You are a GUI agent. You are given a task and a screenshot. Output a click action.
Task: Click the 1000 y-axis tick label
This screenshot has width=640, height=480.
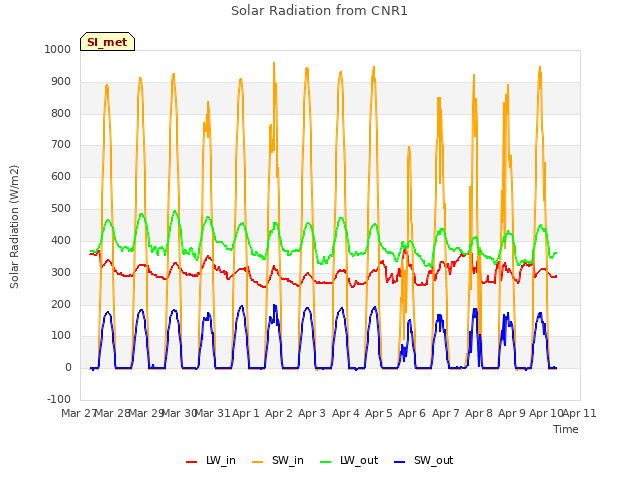pyautogui.click(x=58, y=49)
